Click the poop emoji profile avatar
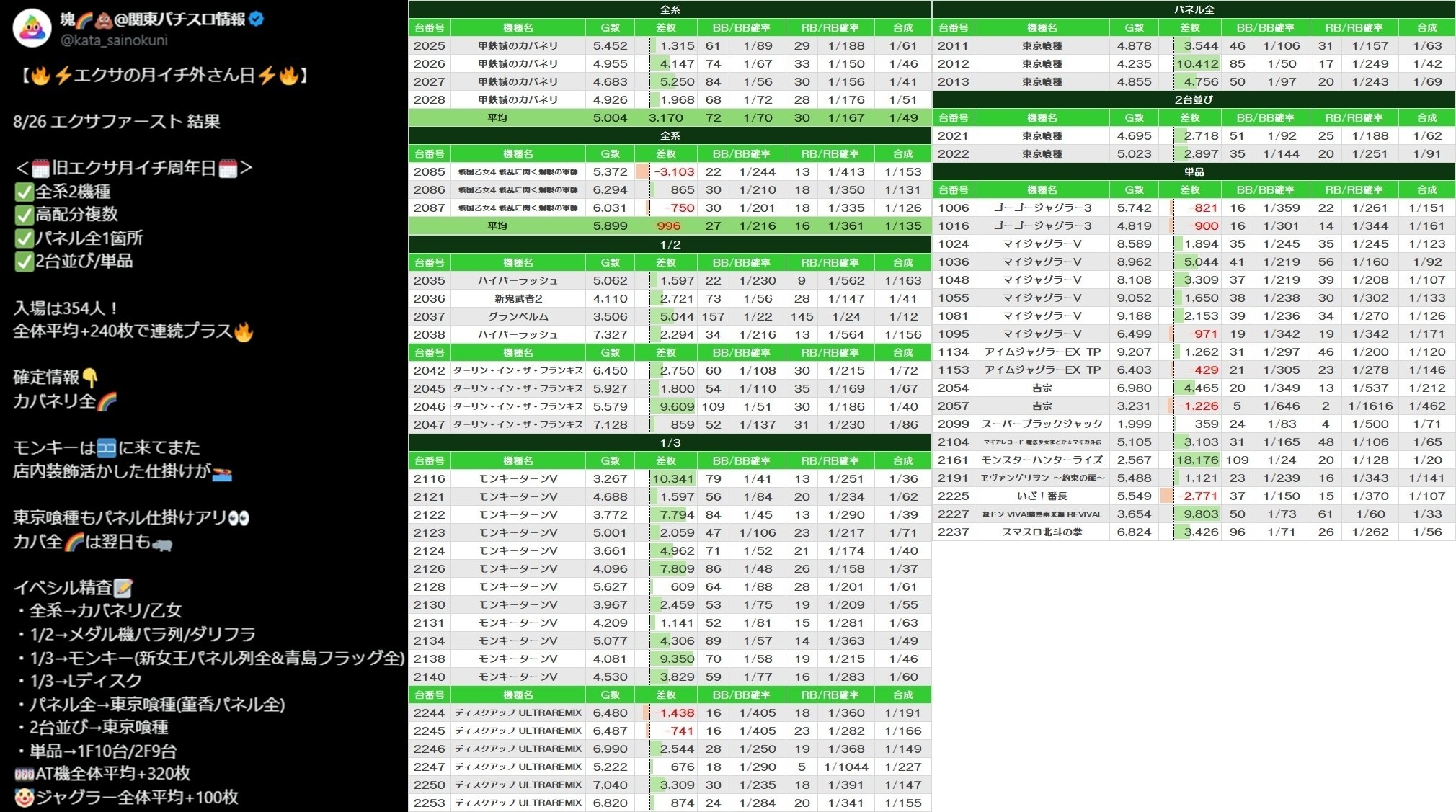 click(32, 28)
